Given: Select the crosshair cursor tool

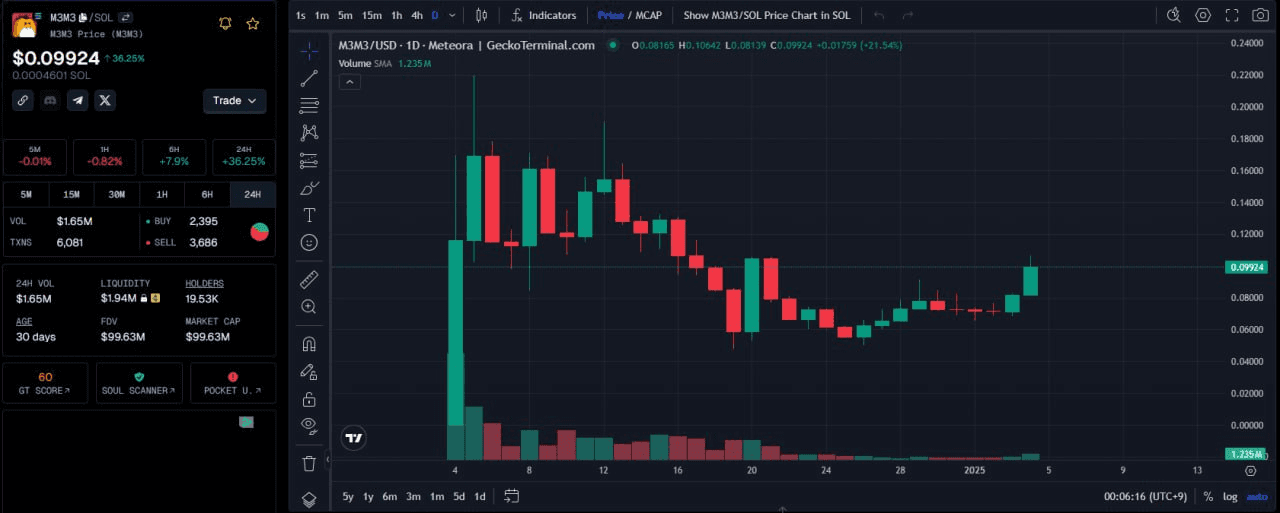Looking at the screenshot, I should [309, 50].
